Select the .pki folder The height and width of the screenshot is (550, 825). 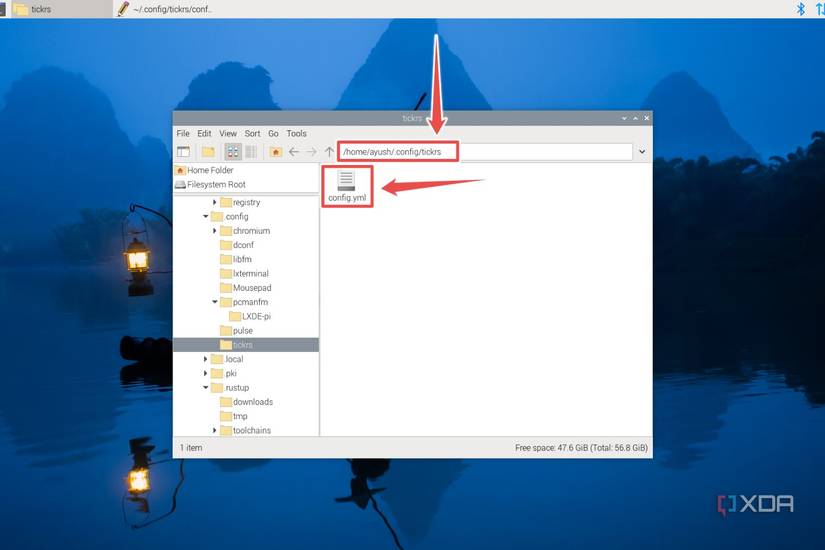tap(224, 373)
